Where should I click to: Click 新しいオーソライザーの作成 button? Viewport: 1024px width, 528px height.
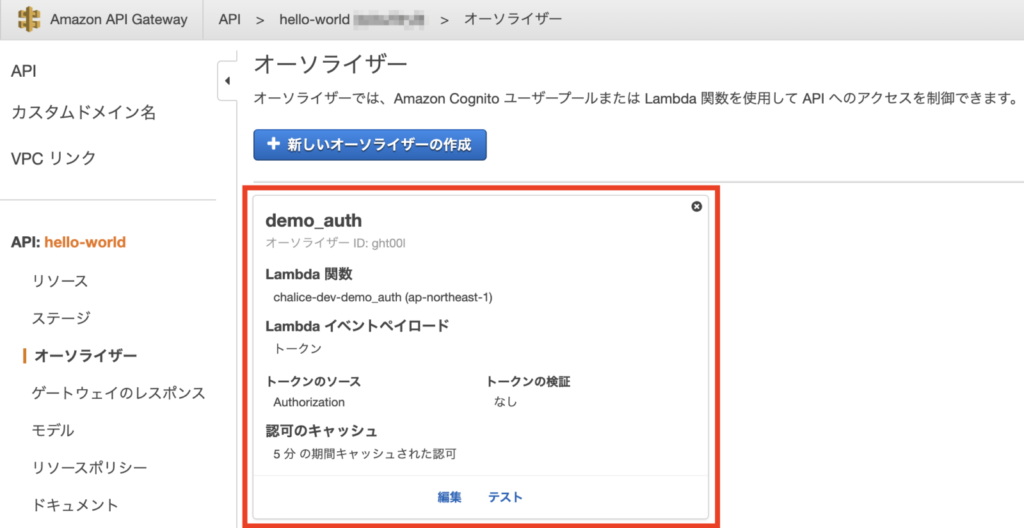tap(370, 145)
